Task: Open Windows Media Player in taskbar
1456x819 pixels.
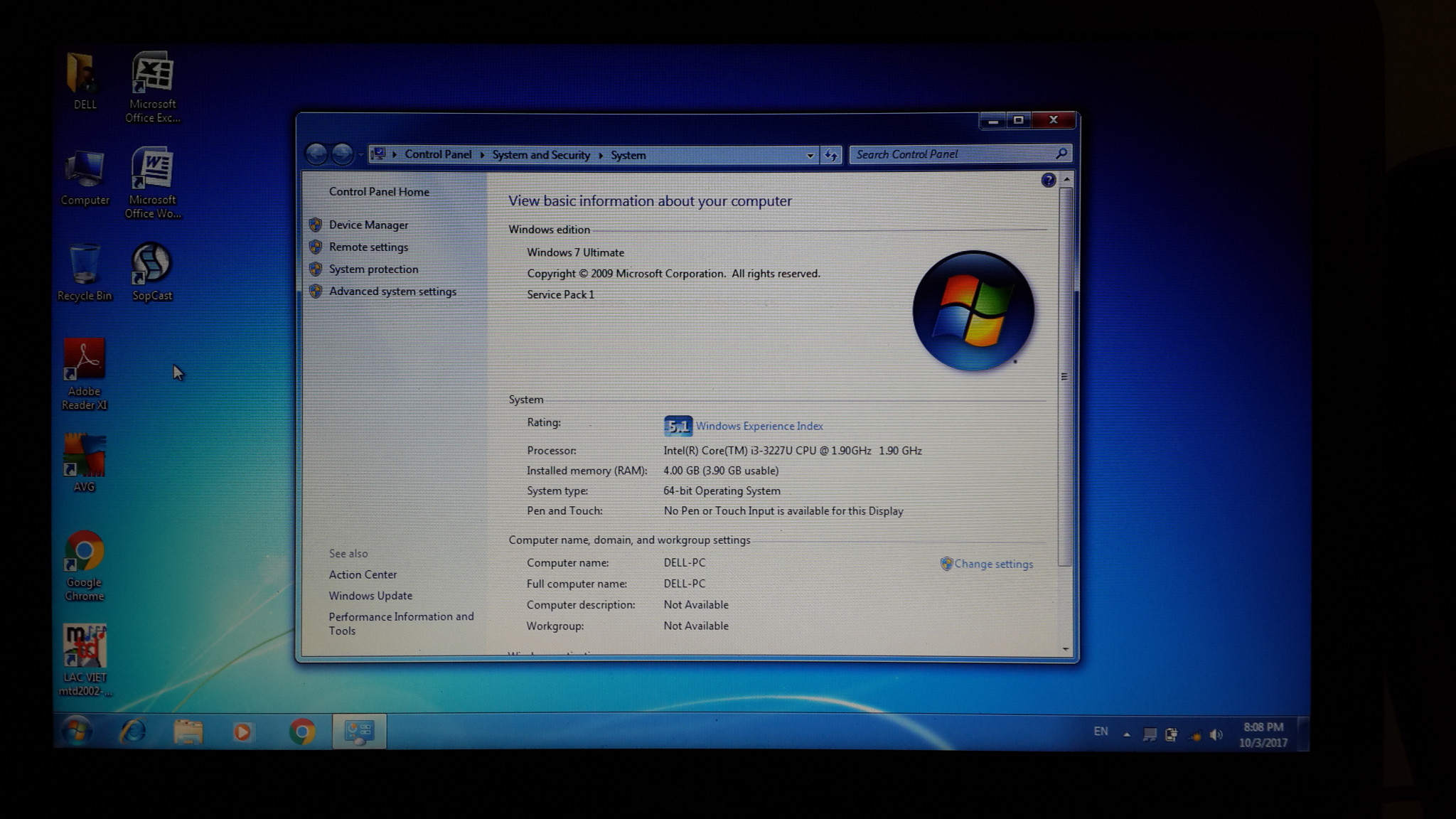Action: 242,732
